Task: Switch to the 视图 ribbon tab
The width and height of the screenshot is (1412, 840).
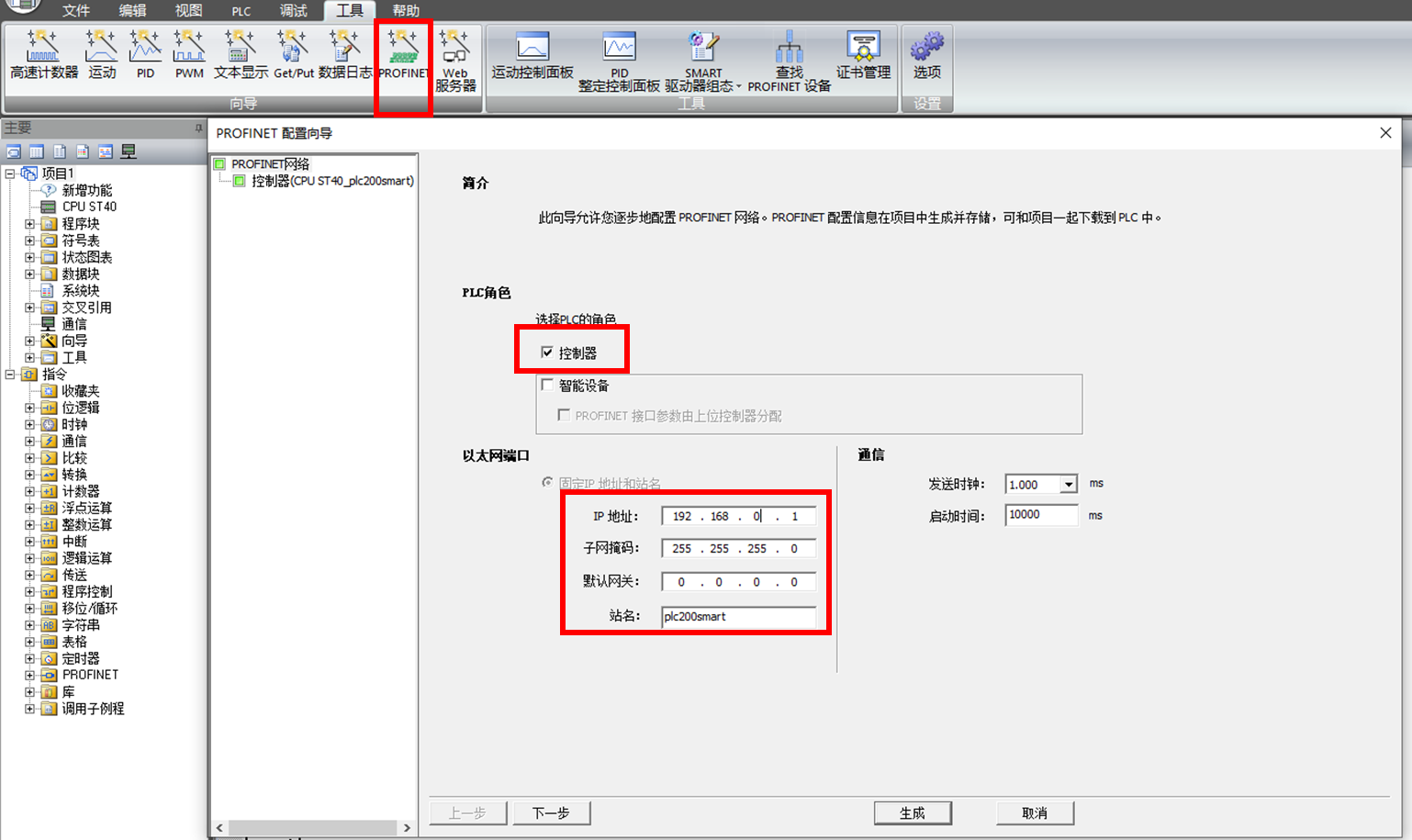Action: pyautogui.click(x=188, y=11)
